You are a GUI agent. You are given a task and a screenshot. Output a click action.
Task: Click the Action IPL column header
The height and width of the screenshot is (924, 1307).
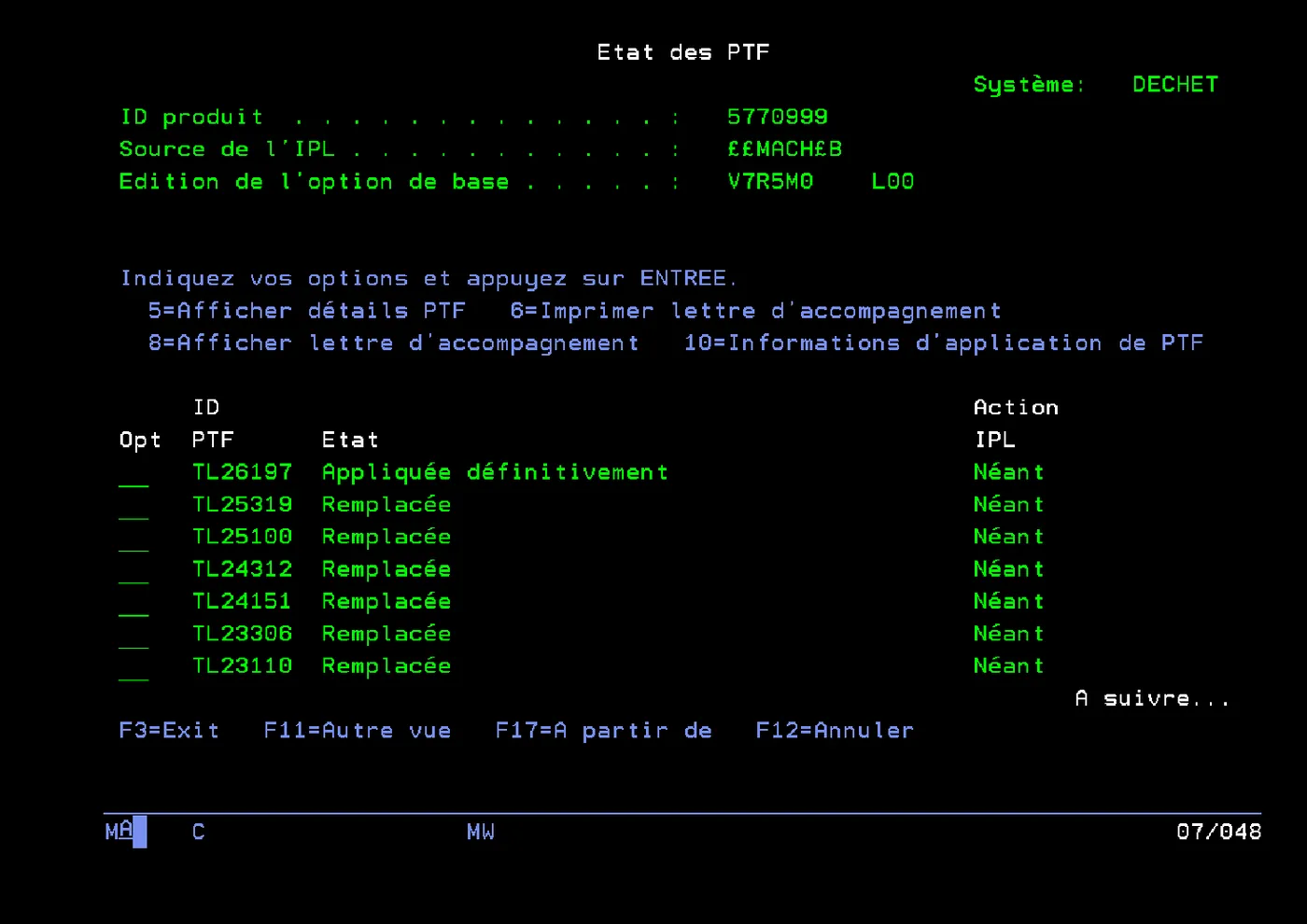click(1016, 424)
